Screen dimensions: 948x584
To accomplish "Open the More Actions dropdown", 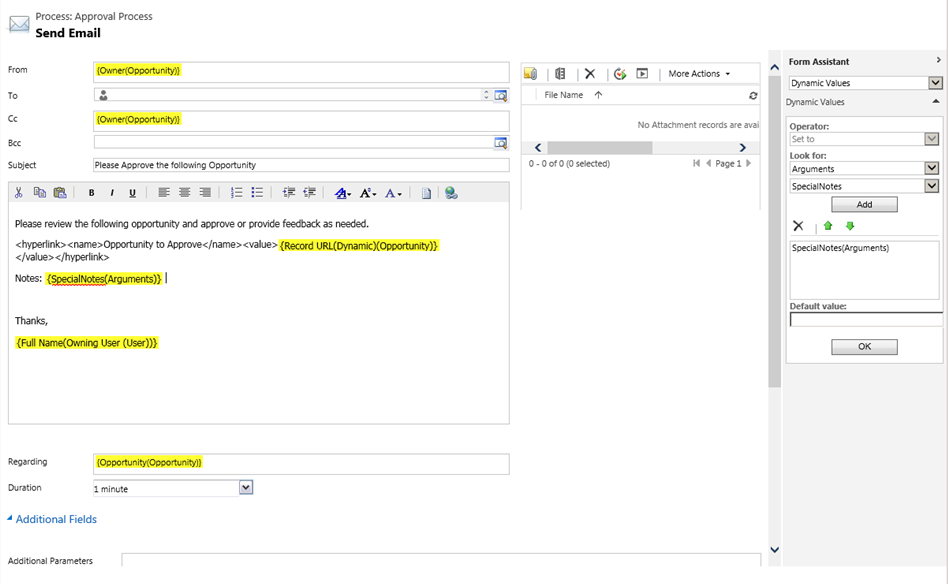I will pyautogui.click(x=698, y=73).
